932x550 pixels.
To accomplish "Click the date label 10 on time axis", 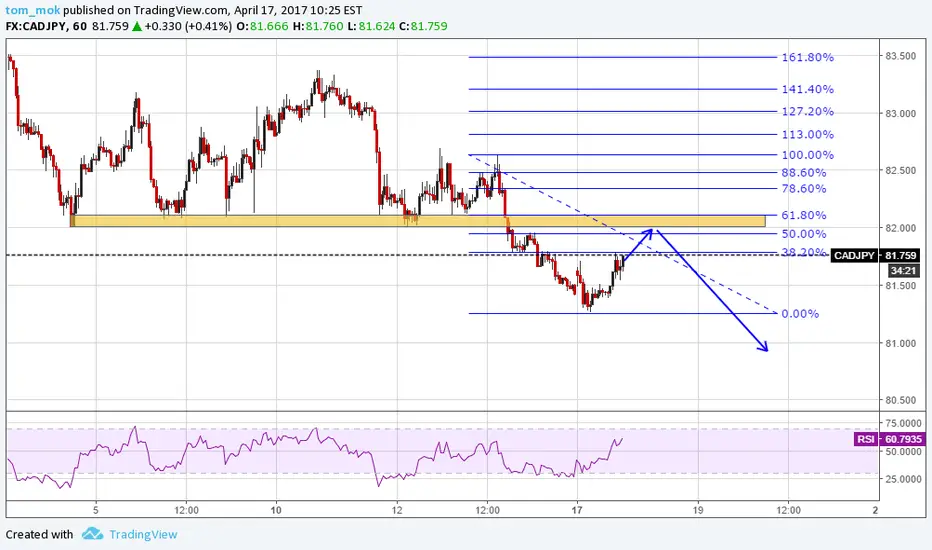I will coord(276,510).
